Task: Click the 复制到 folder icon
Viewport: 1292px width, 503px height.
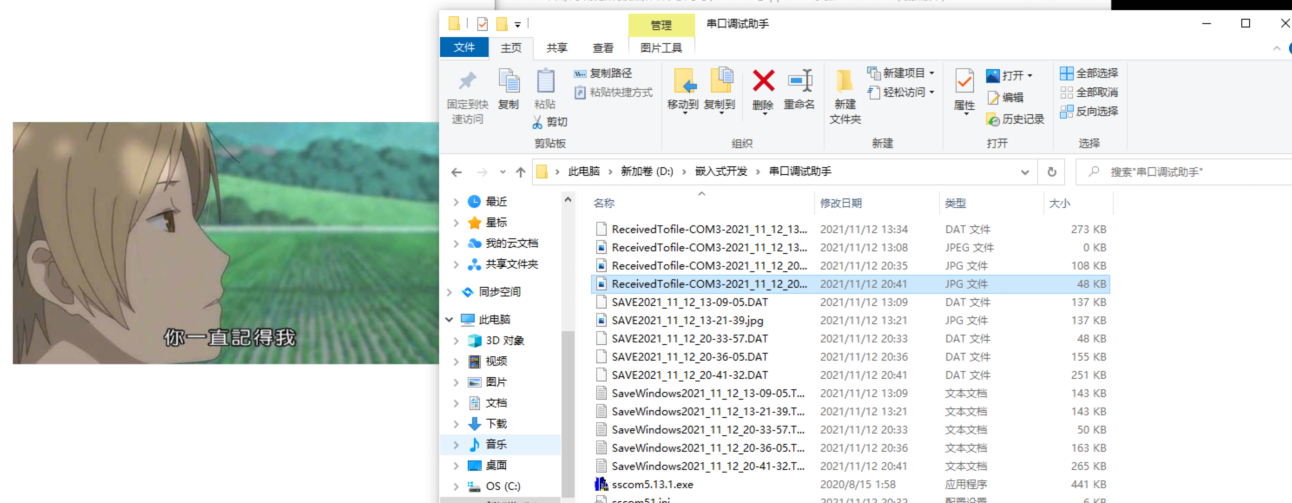Action: click(721, 81)
